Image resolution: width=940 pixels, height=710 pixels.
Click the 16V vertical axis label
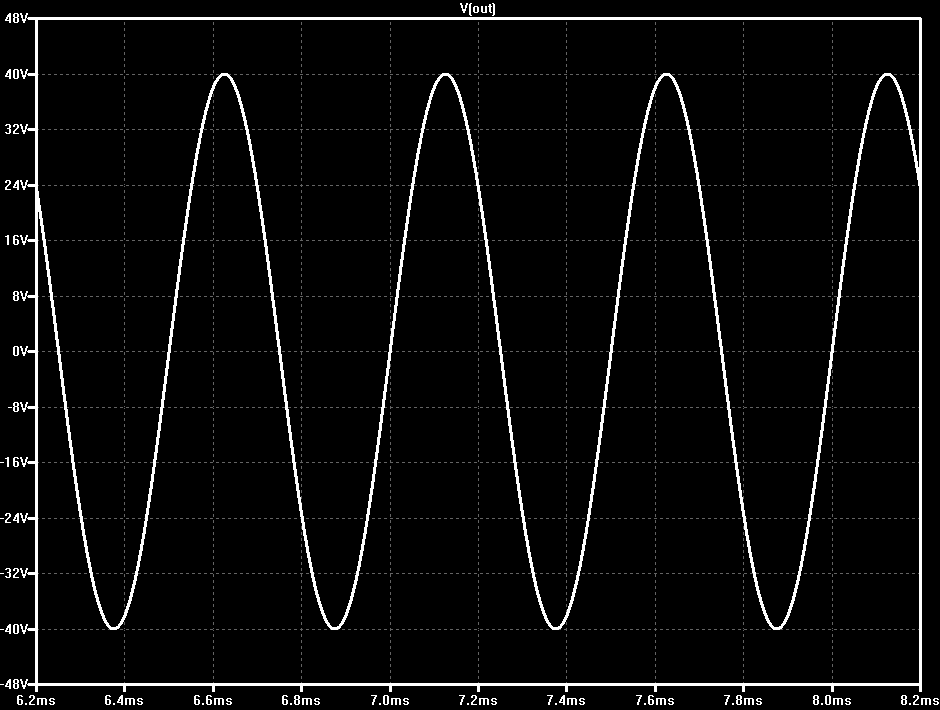tap(16, 240)
